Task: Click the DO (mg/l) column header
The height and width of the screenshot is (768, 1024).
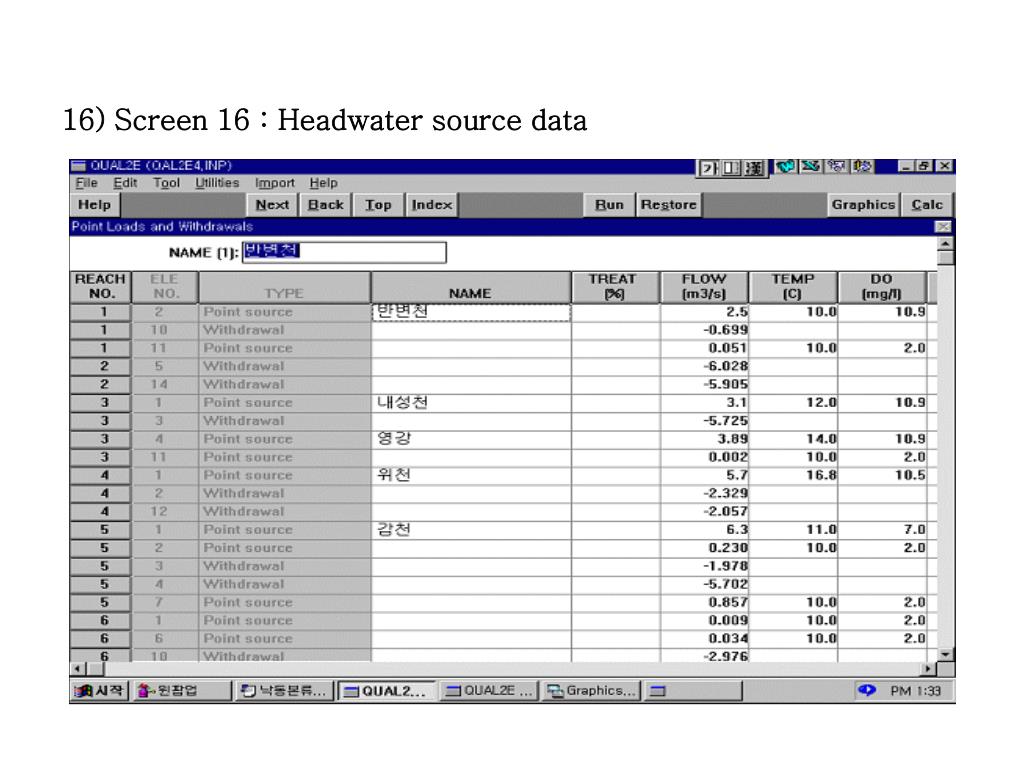Action: [x=882, y=287]
